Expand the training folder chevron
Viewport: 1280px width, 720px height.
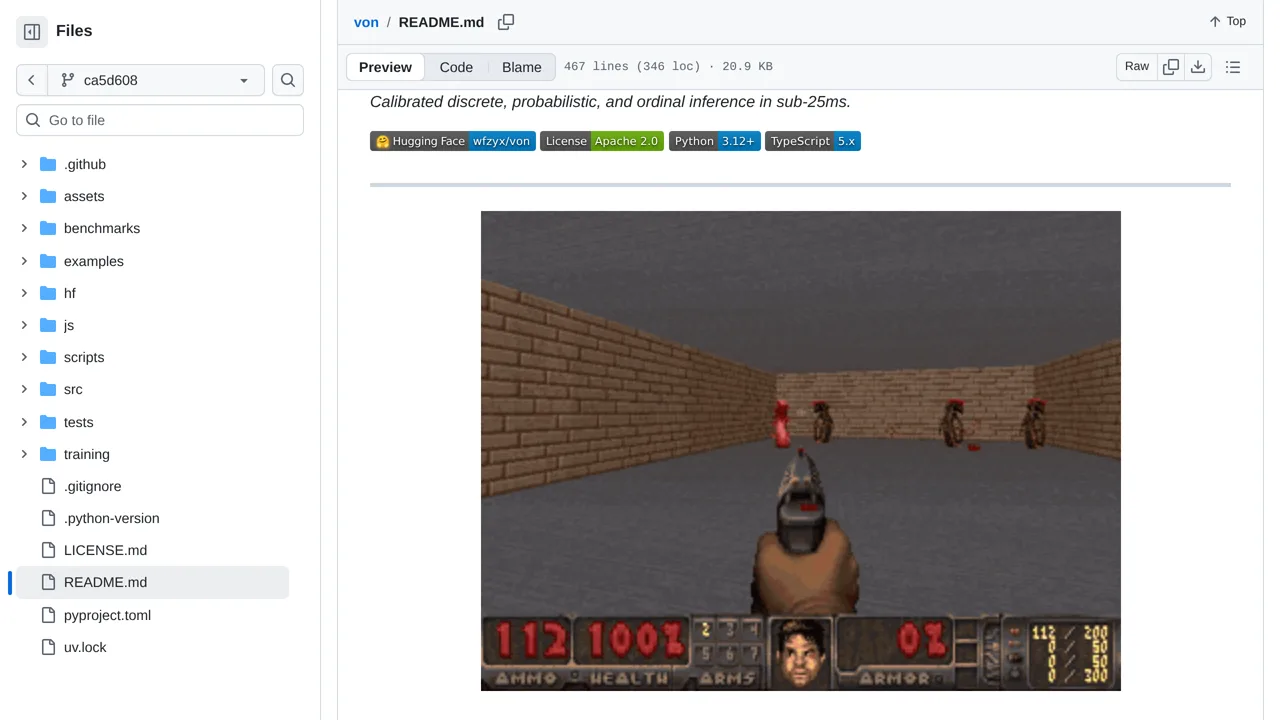[24, 454]
